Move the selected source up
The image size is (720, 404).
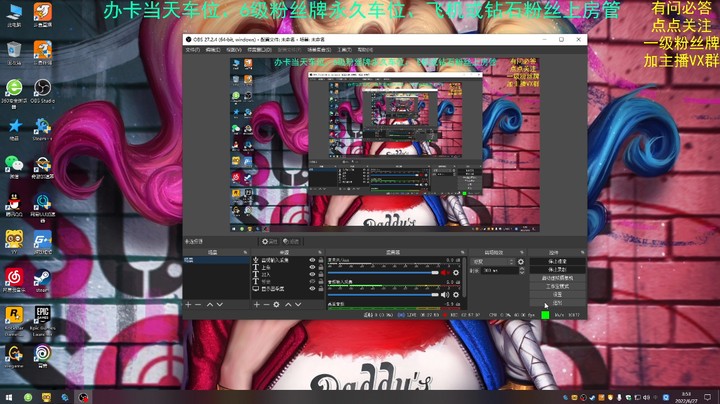288,304
